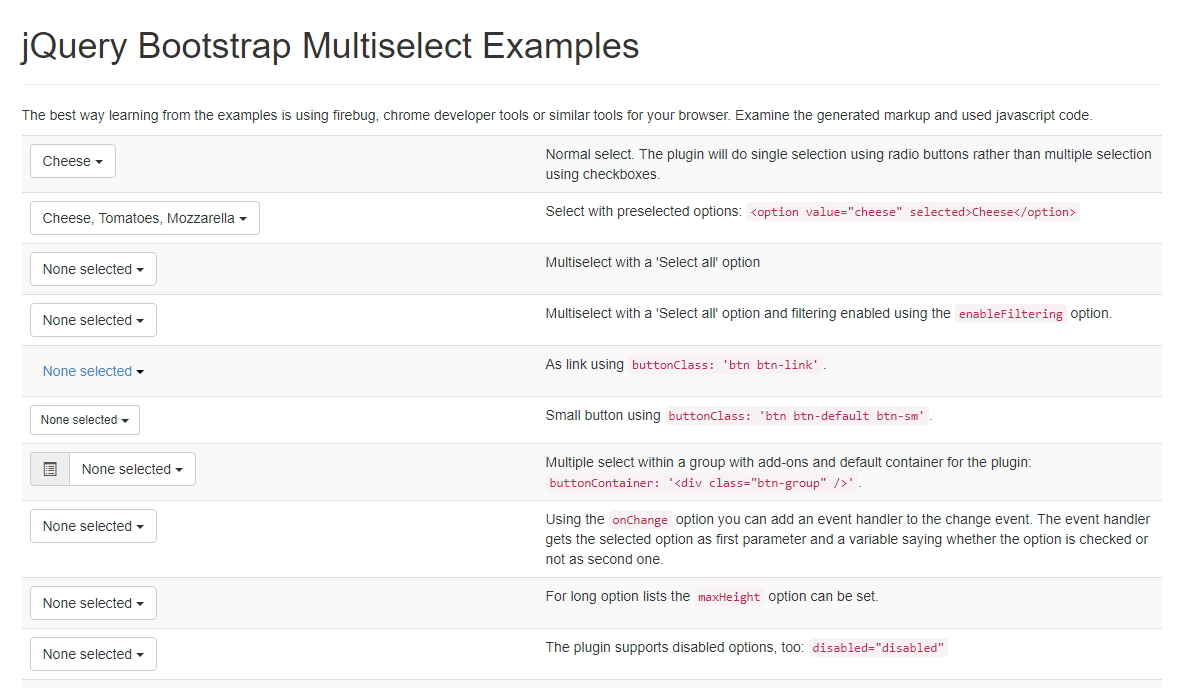Click the enableFiltering code label
The image size is (1185, 688).
point(1010,314)
